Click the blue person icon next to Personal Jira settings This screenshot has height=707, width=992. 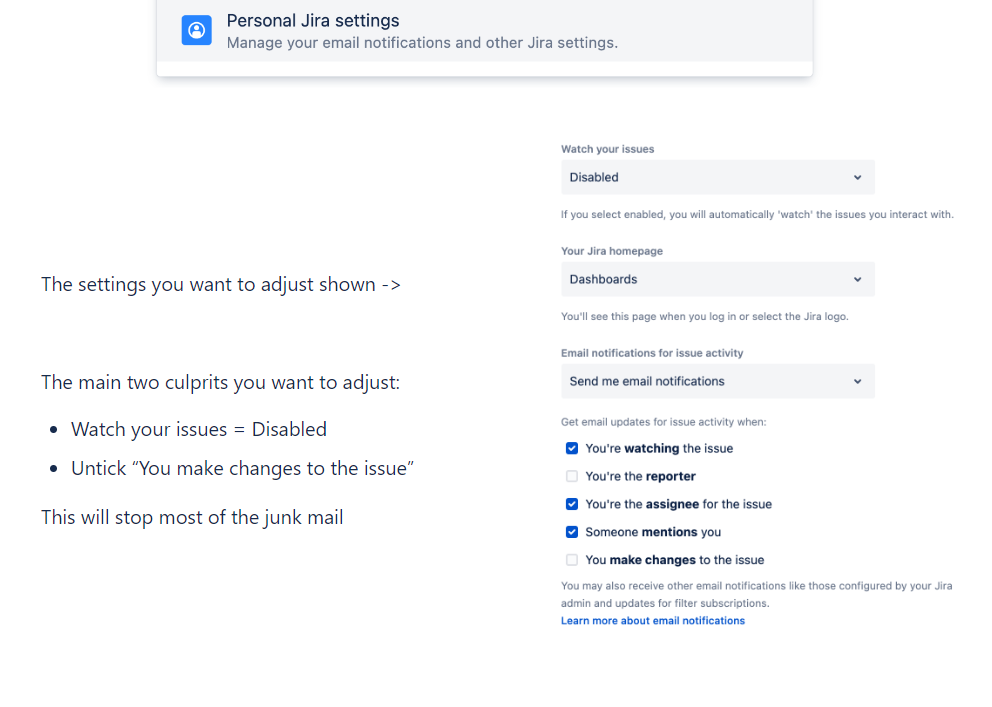coord(196,30)
